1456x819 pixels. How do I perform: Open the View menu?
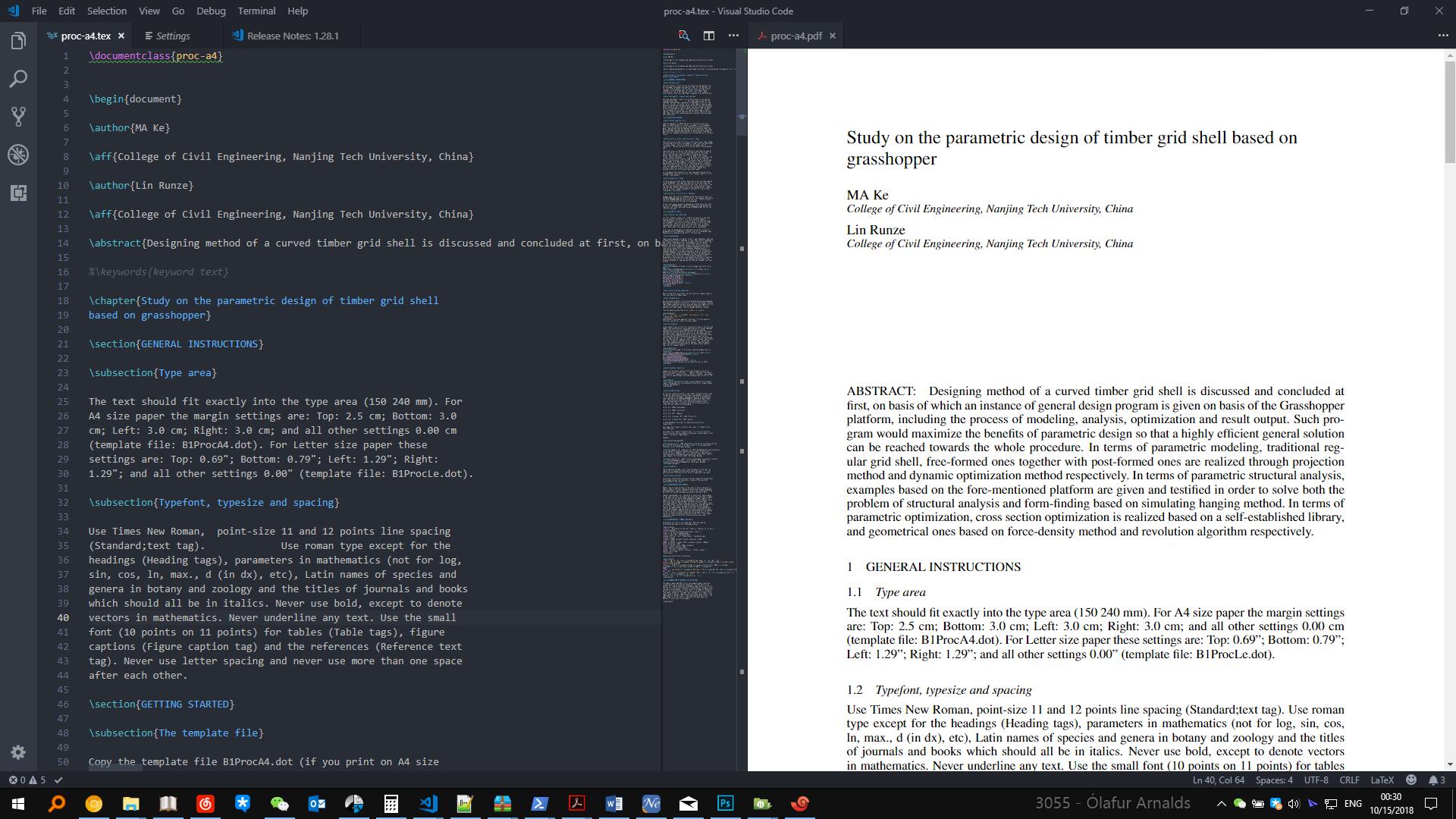149,11
